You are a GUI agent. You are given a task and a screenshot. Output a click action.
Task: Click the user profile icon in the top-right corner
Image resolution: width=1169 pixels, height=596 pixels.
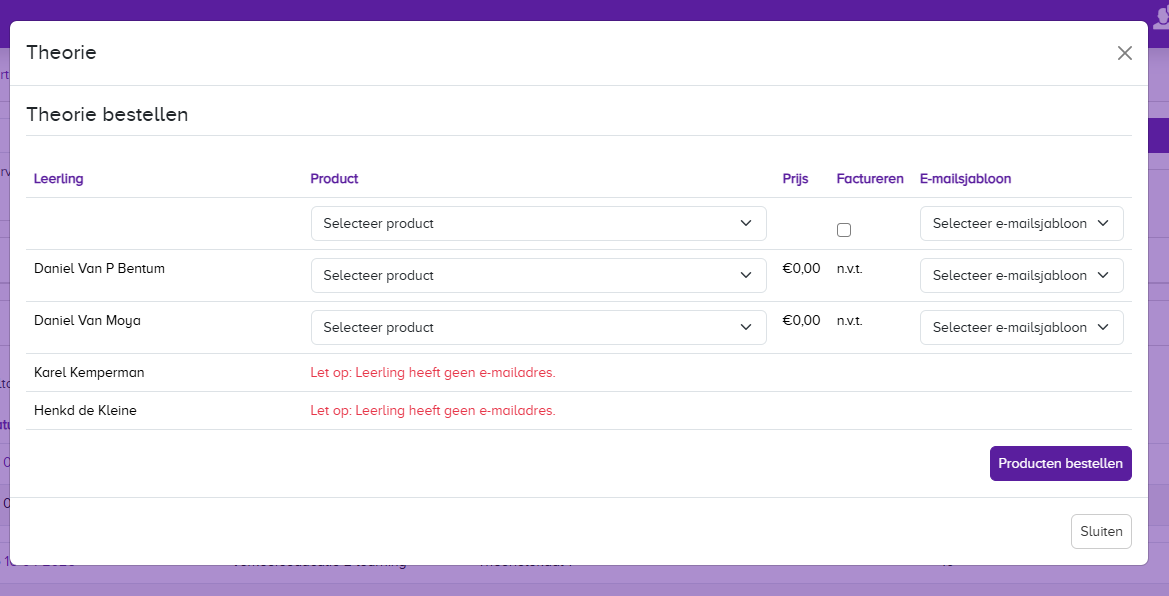coord(1160,17)
